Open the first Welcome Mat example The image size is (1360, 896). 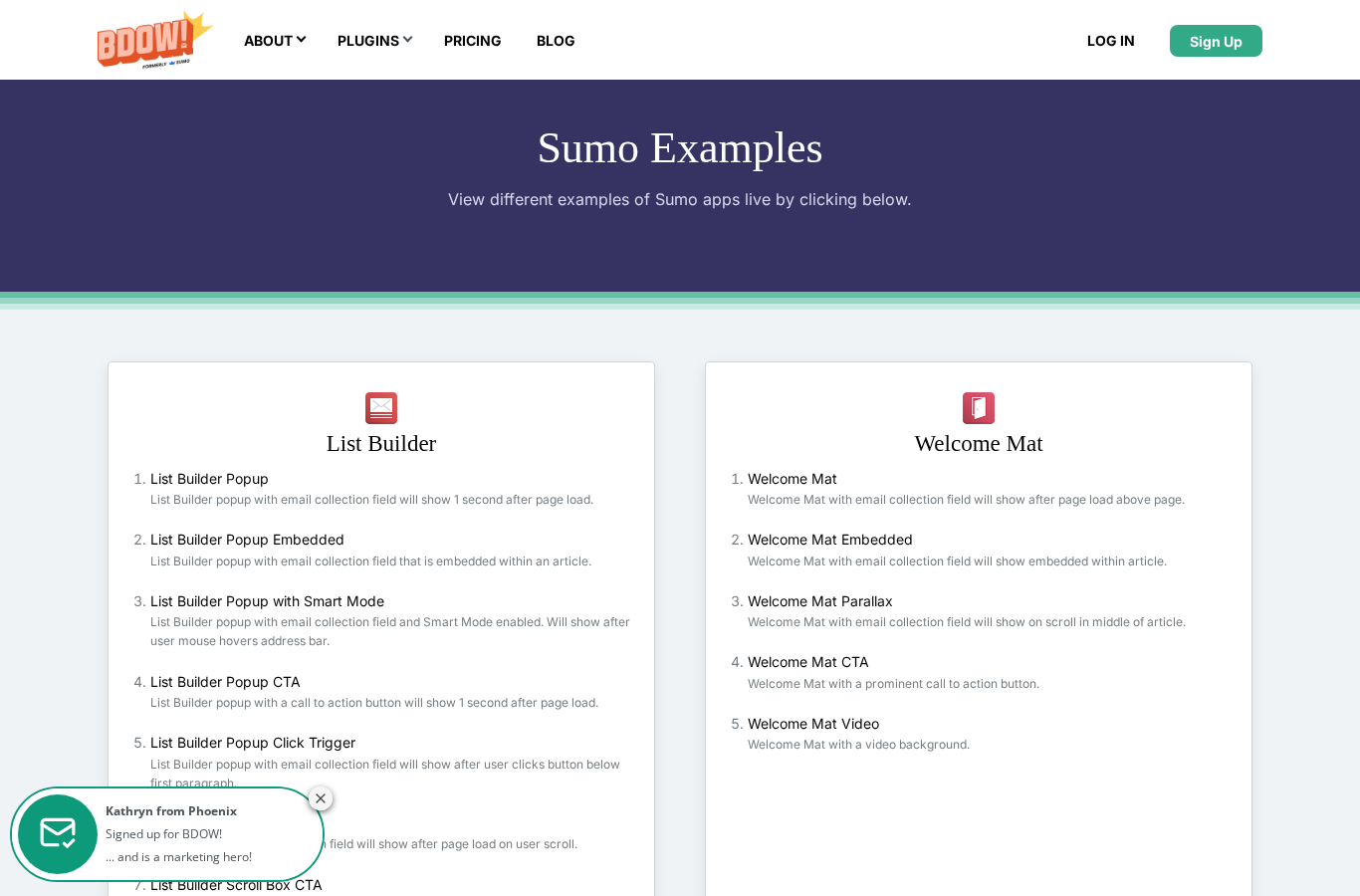(x=793, y=479)
